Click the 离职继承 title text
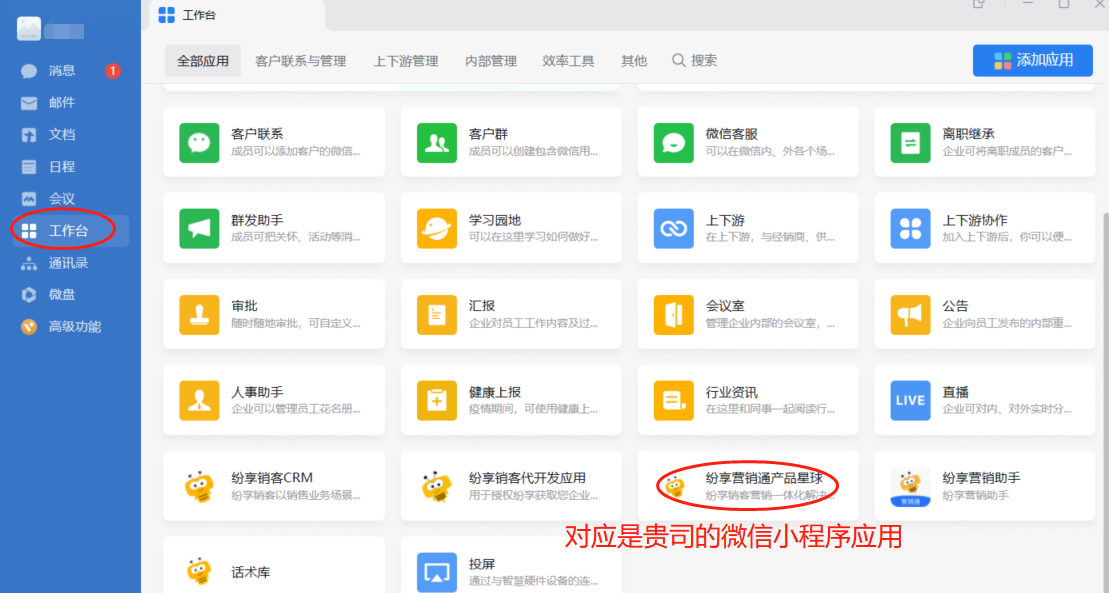Viewport: 1109px width, 593px height. [969, 134]
